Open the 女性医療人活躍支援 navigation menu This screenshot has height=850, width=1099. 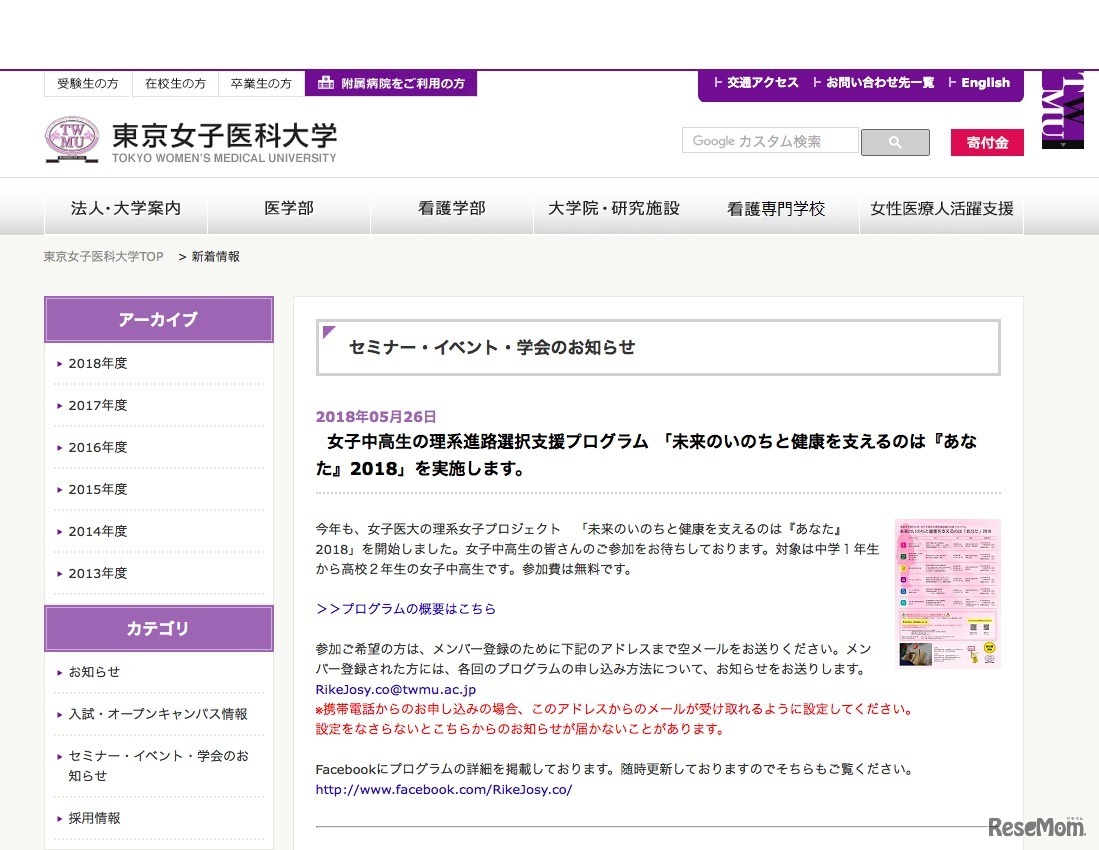coord(940,209)
